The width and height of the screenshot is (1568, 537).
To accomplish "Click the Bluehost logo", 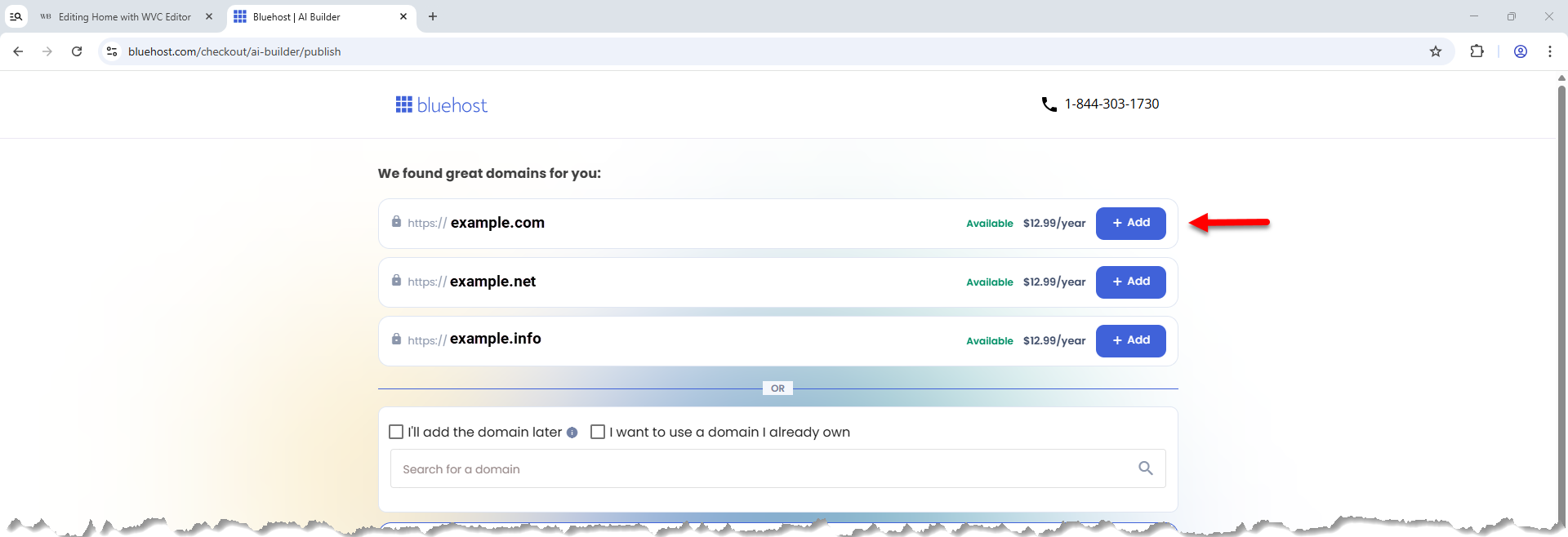I will pos(441,105).
